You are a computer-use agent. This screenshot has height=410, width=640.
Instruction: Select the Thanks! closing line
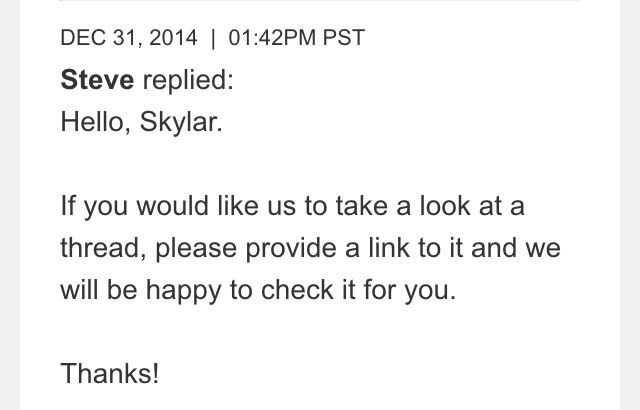110,373
